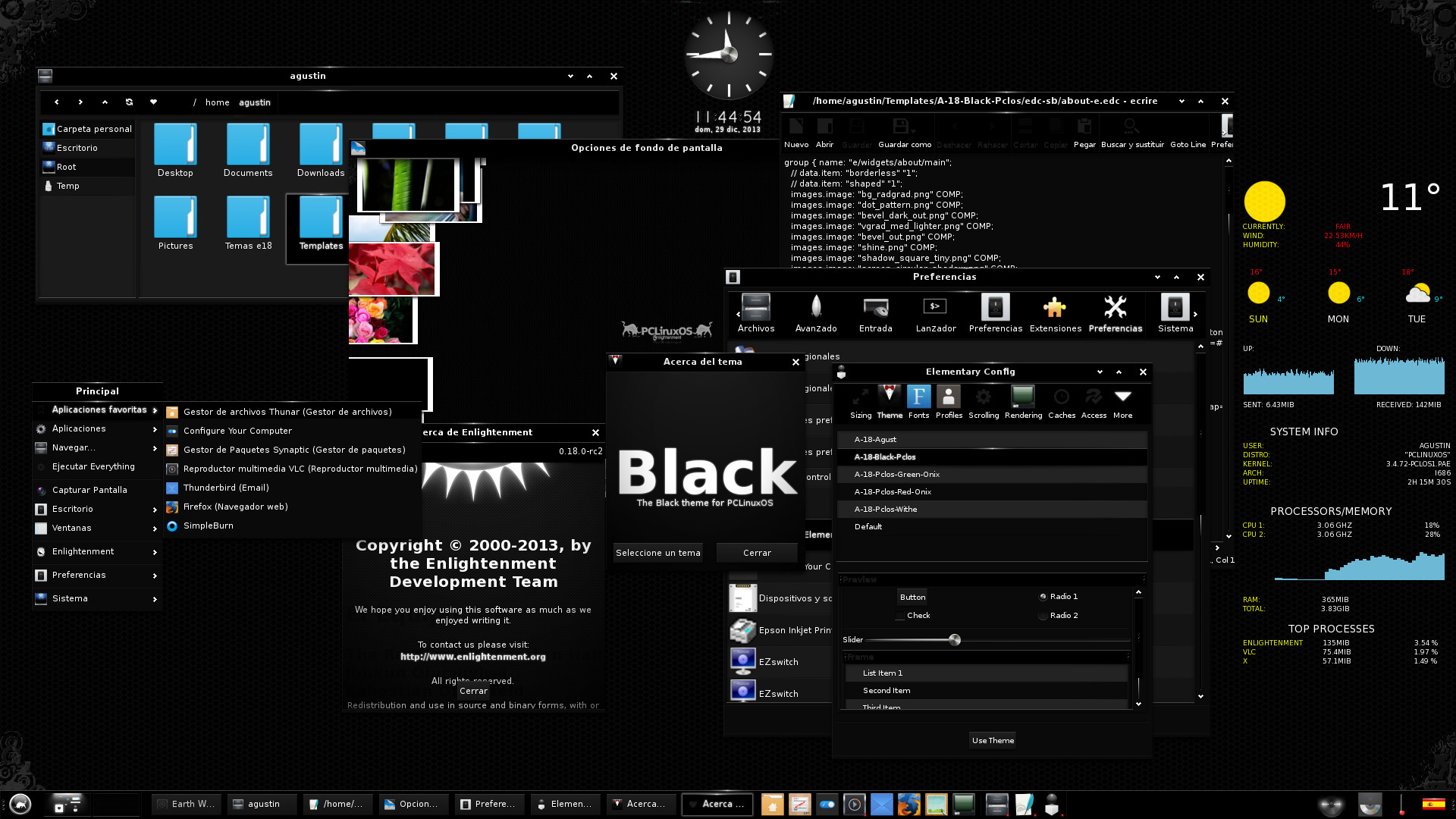Expand the Ventanas submenu in Principal menu

[x=97, y=529]
